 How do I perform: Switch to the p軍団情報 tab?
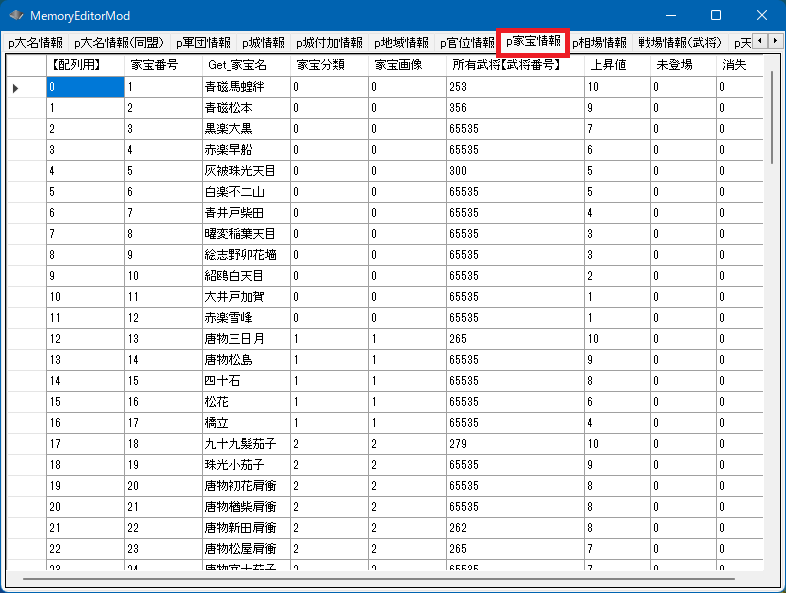(x=203, y=43)
